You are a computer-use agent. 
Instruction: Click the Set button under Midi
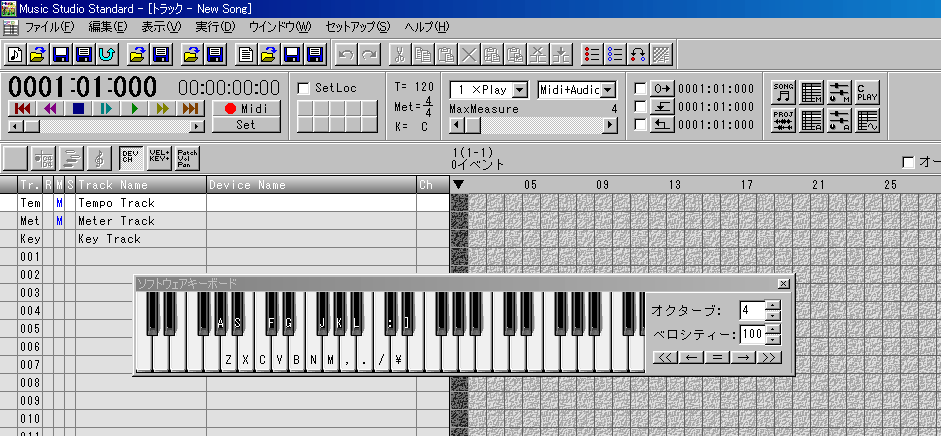coord(247,125)
